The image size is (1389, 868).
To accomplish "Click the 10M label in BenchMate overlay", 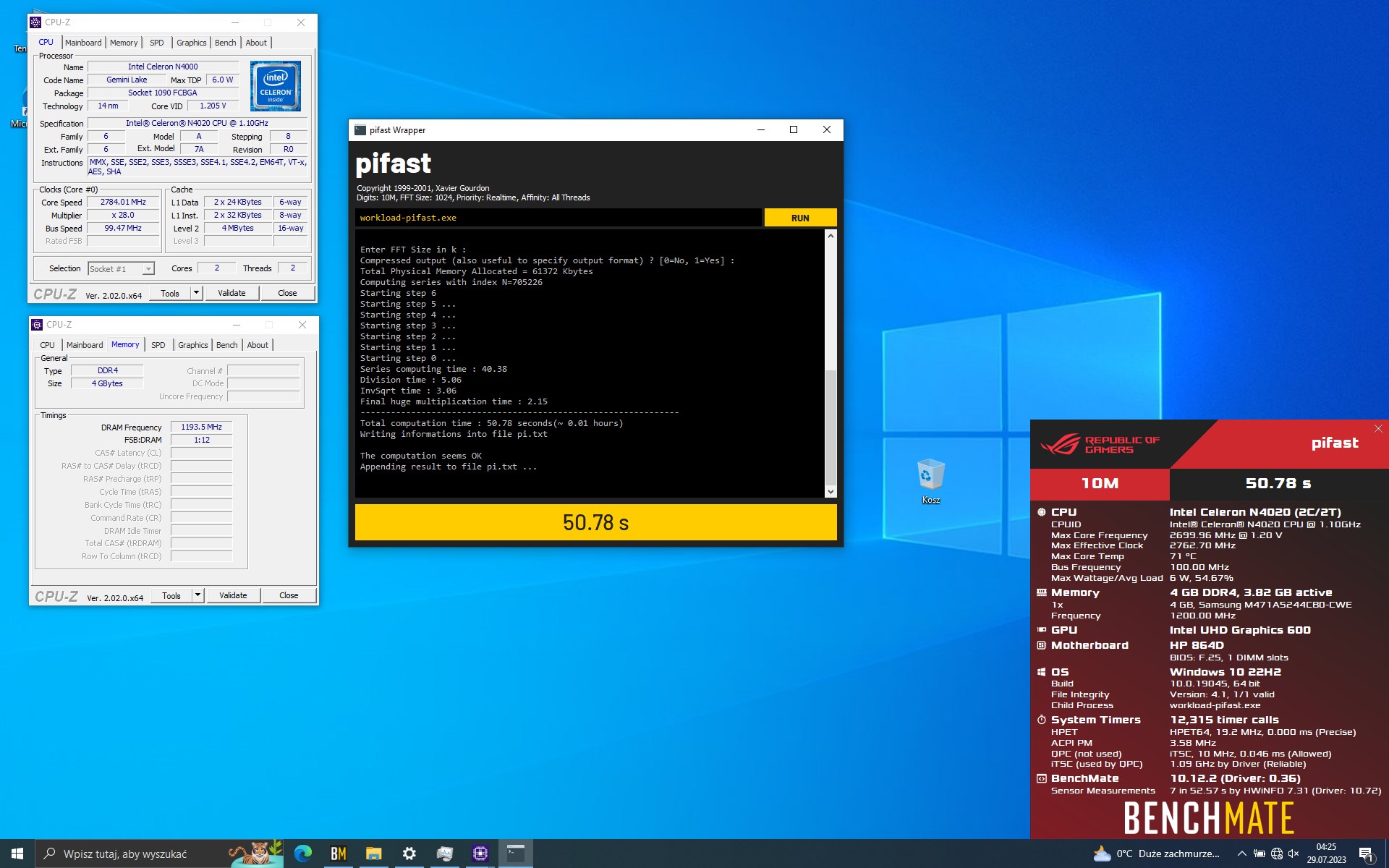I will pyautogui.click(x=1100, y=484).
